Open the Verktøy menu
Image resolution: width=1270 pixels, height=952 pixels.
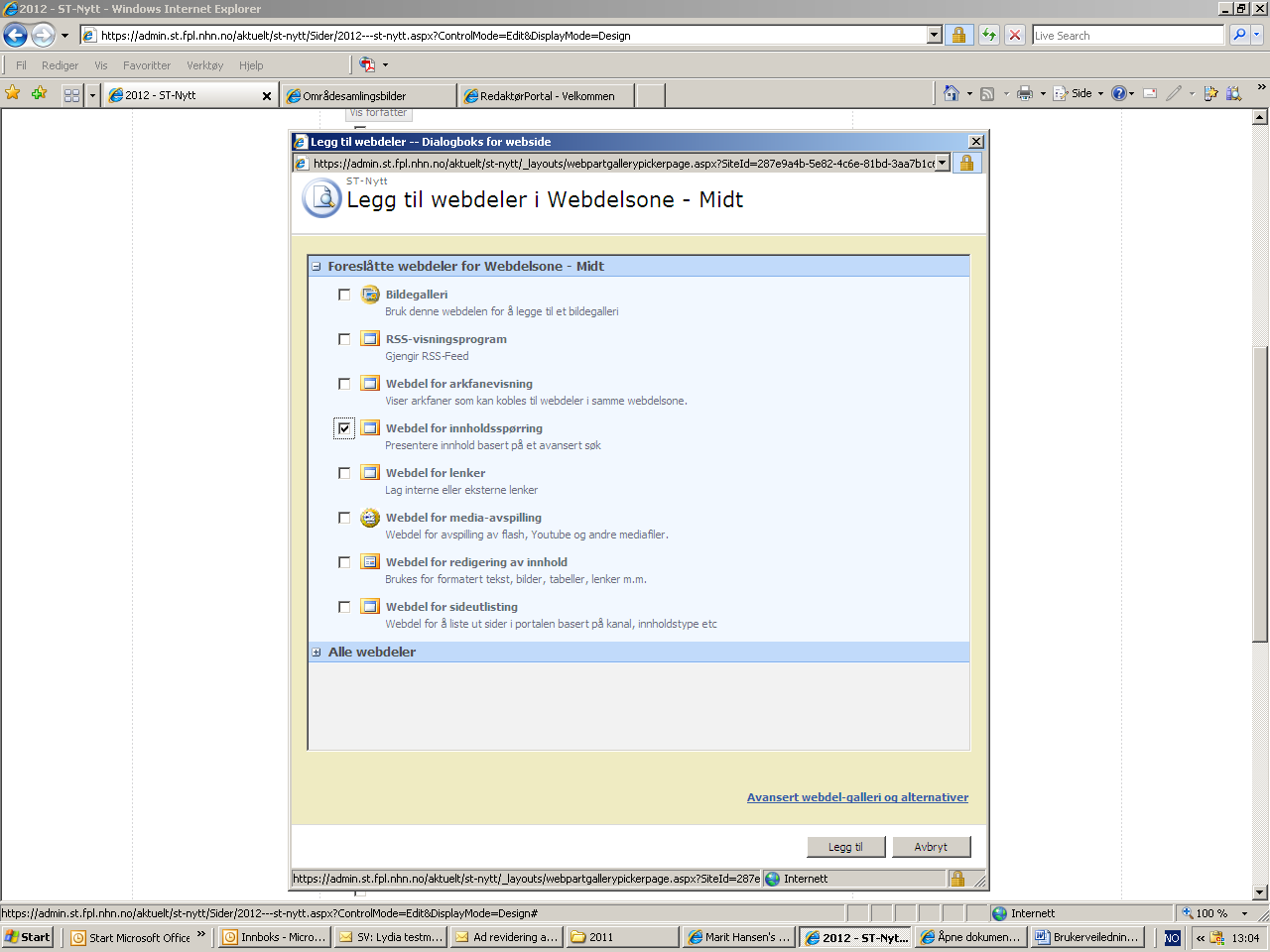204,65
